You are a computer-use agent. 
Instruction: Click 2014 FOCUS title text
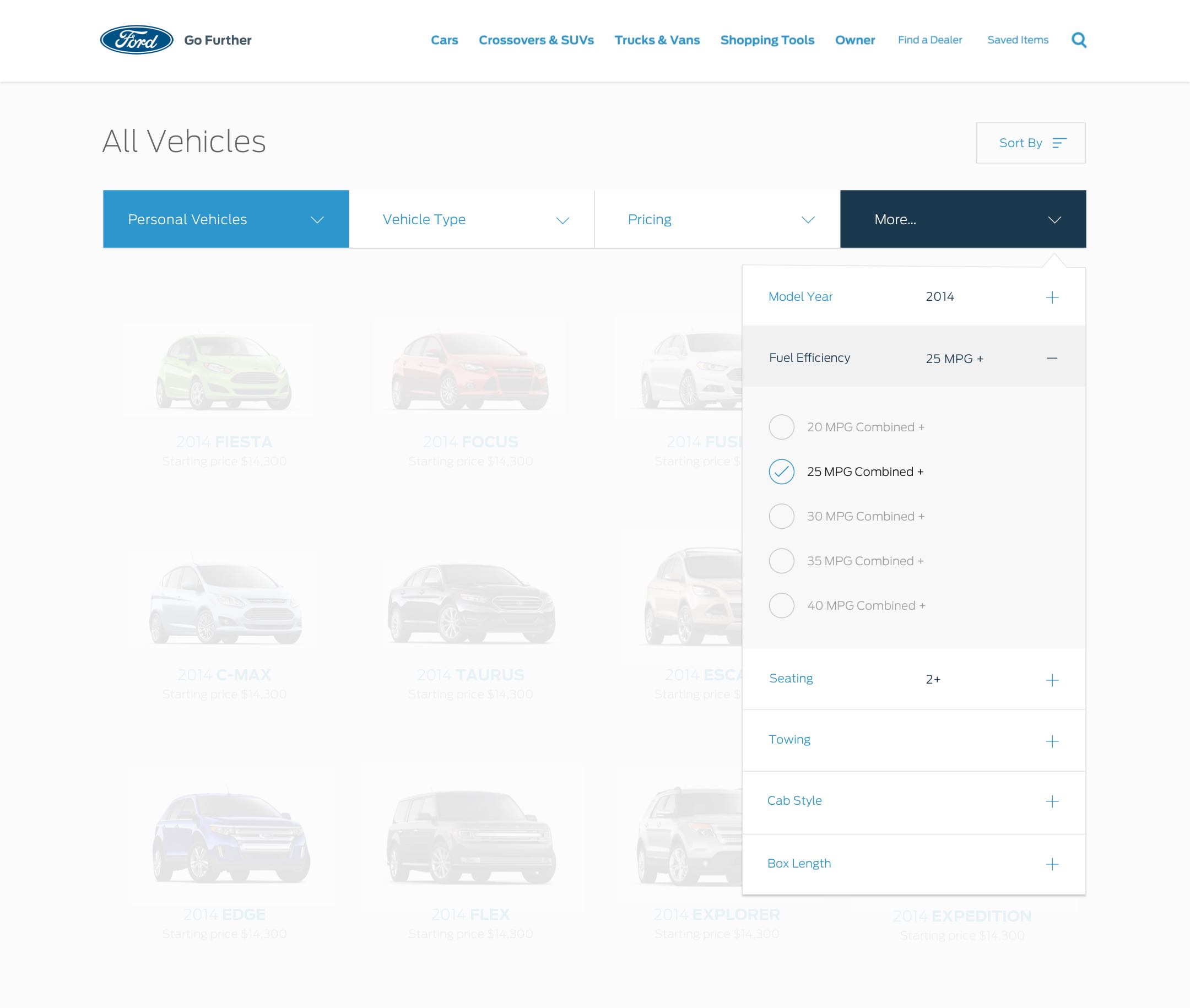click(x=470, y=442)
